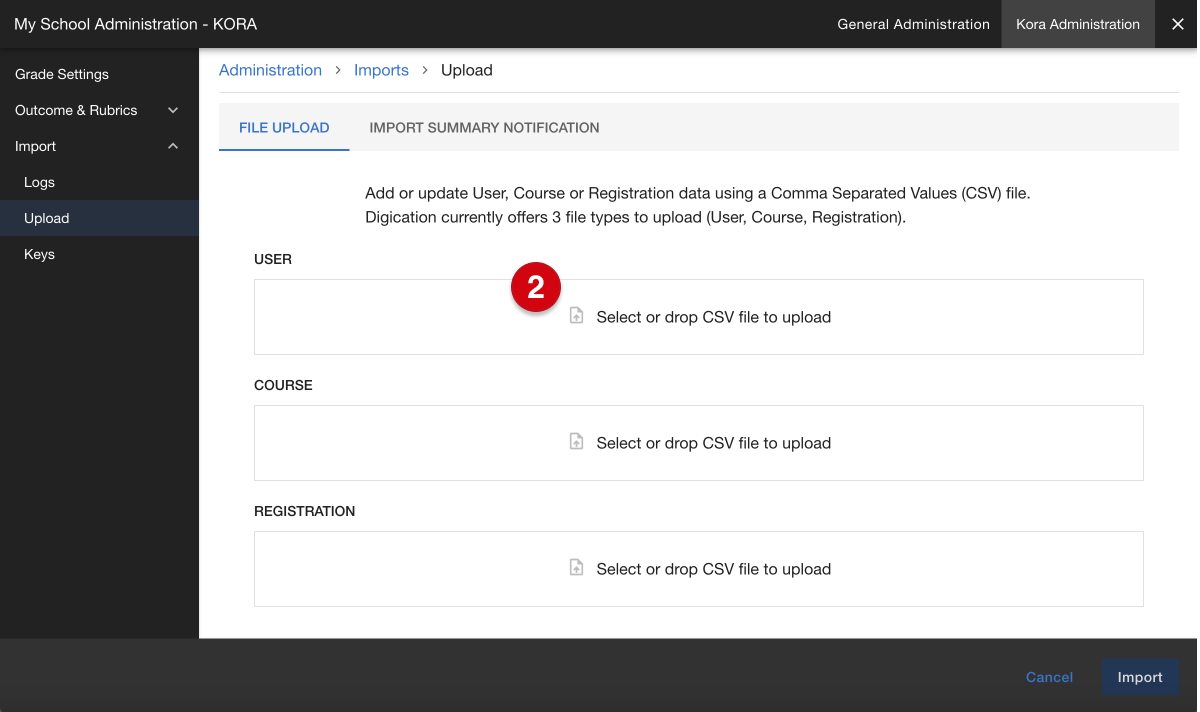Close the administration panel with the X
Screen dimensions: 1200x712
[1178, 24]
